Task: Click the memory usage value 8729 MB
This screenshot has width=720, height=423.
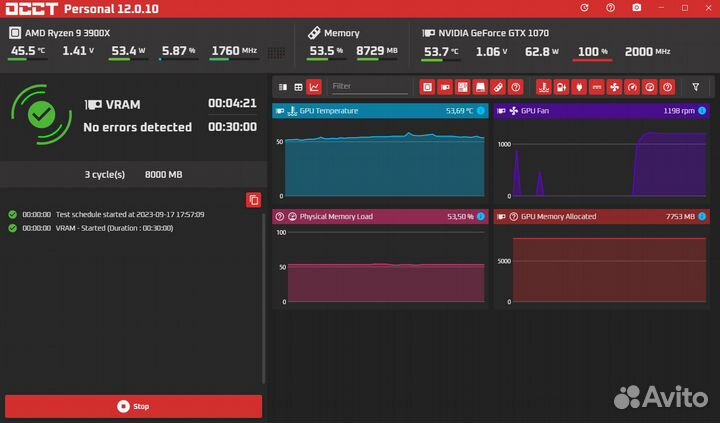Action: (x=377, y=51)
